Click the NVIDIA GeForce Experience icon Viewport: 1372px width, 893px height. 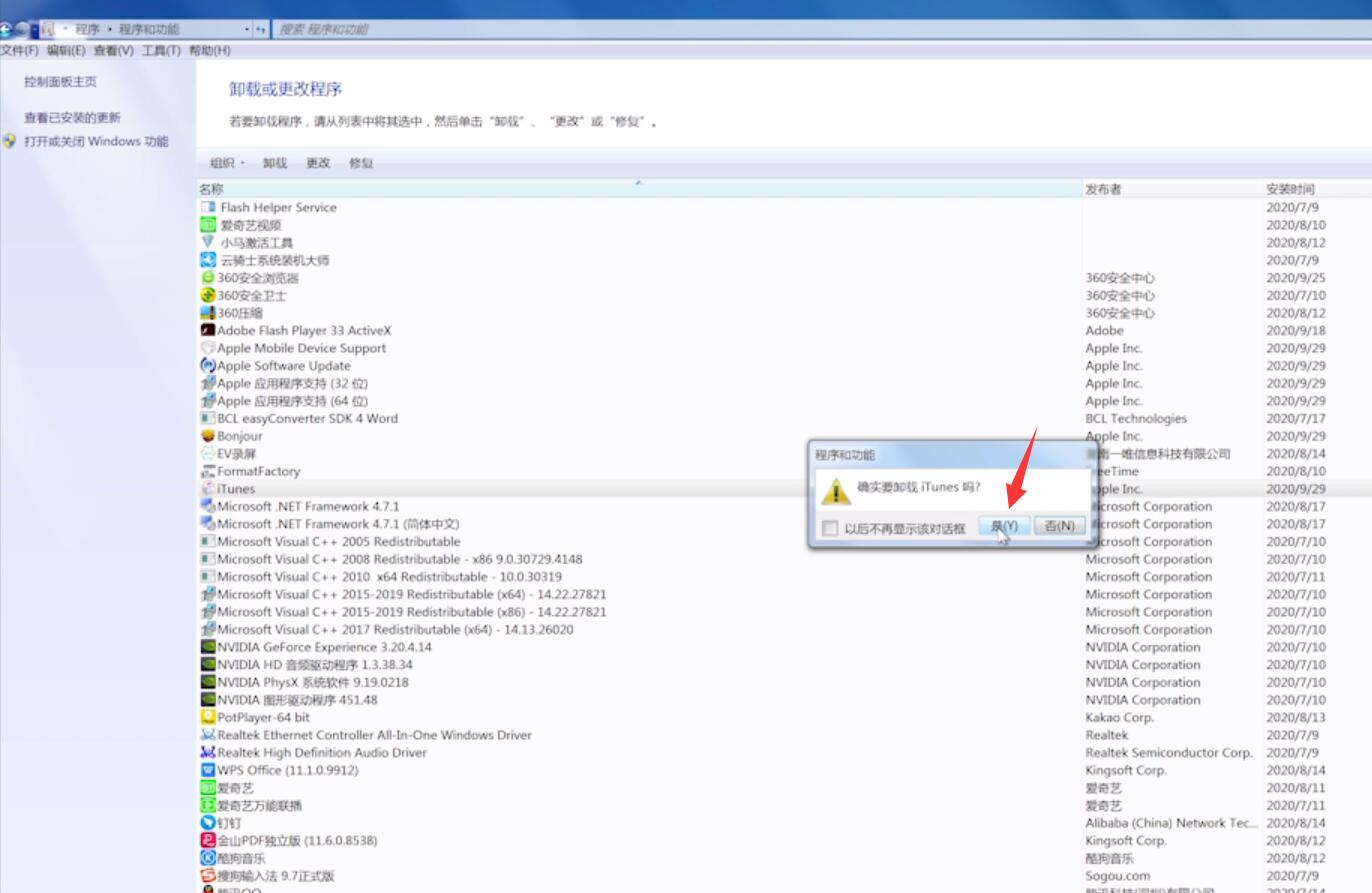click(x=208, y=647)
